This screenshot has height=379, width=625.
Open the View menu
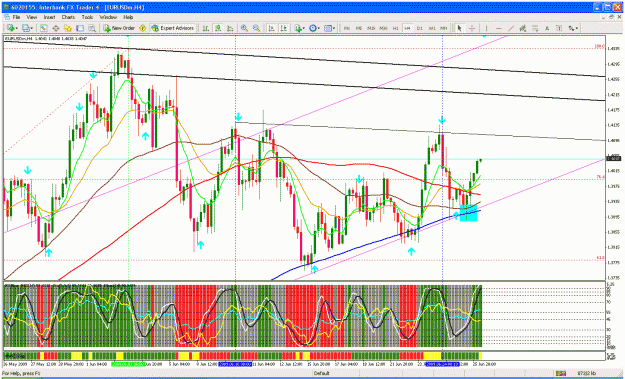pos(32,18)
